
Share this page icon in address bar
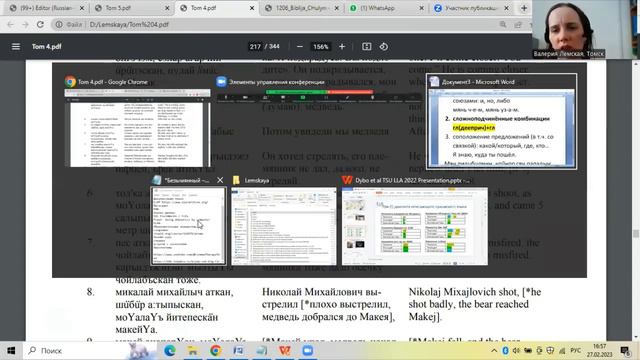coord(518,24)
